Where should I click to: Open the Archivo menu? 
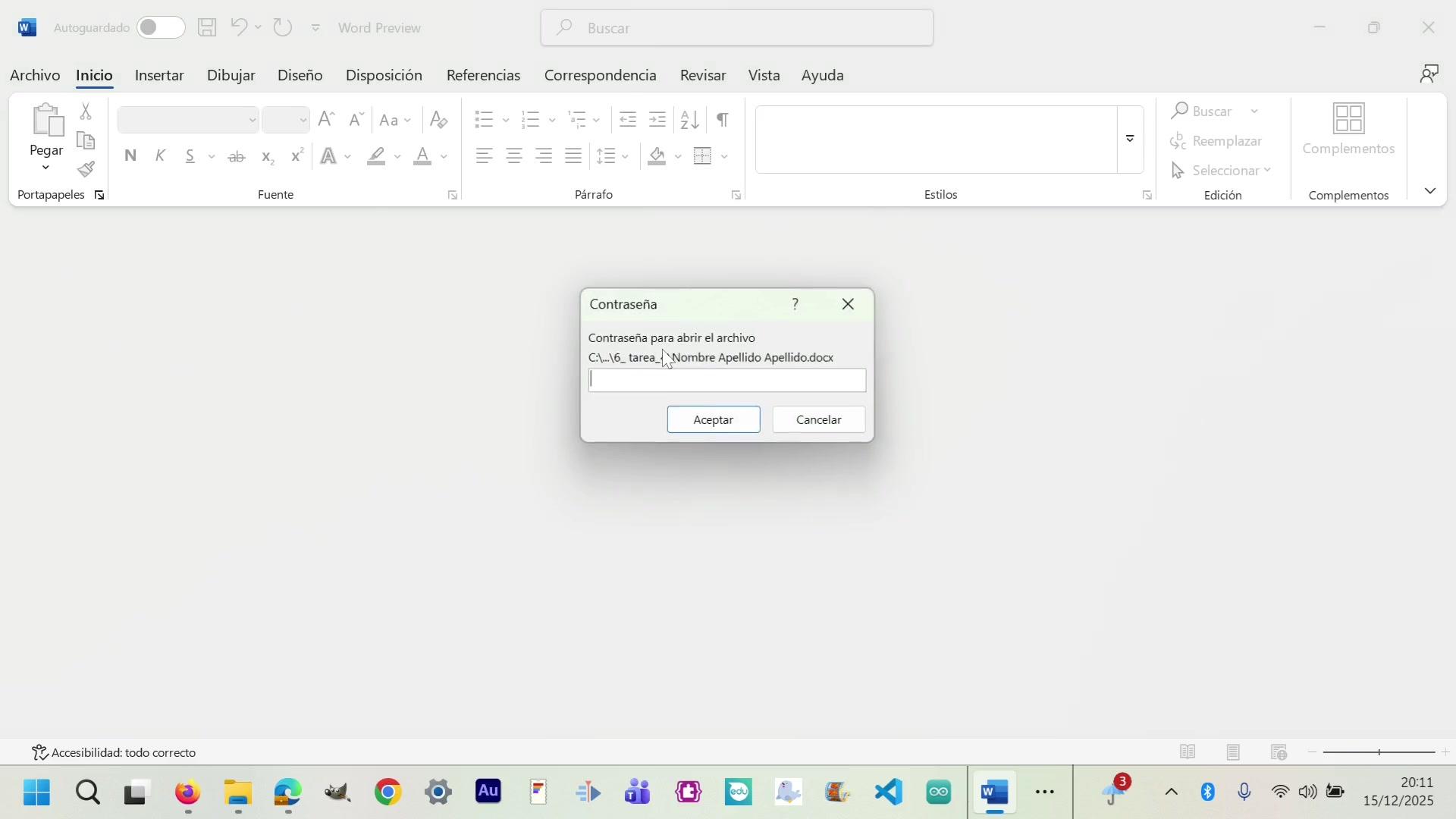pos(35,75)
